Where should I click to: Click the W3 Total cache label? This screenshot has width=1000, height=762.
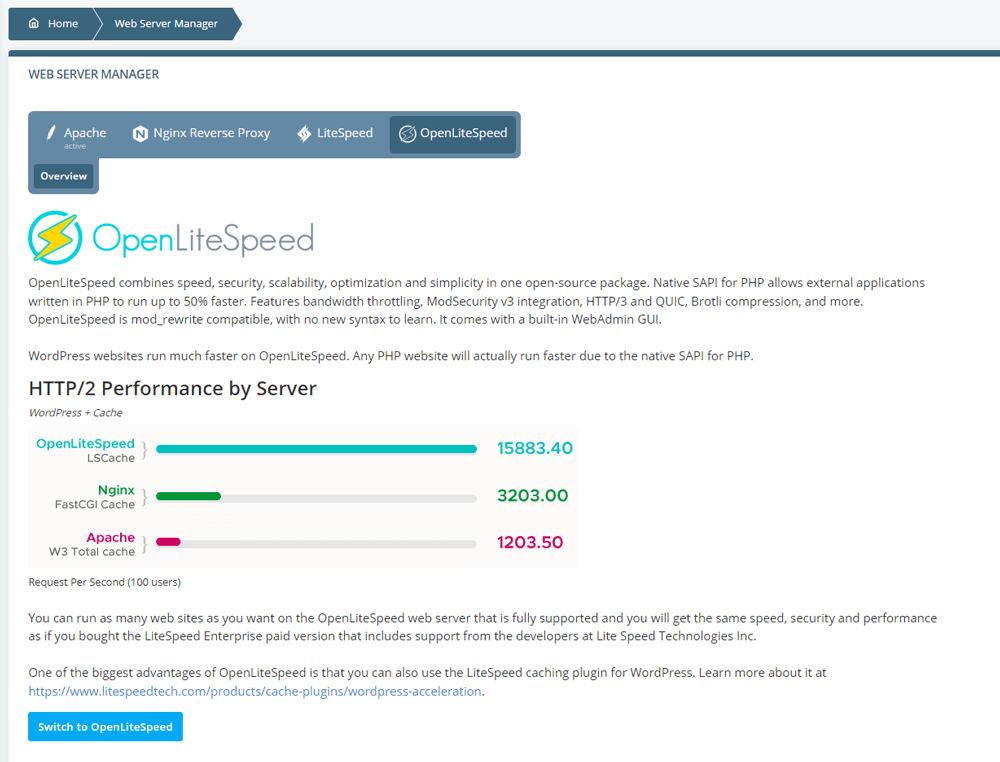(92, 552)
